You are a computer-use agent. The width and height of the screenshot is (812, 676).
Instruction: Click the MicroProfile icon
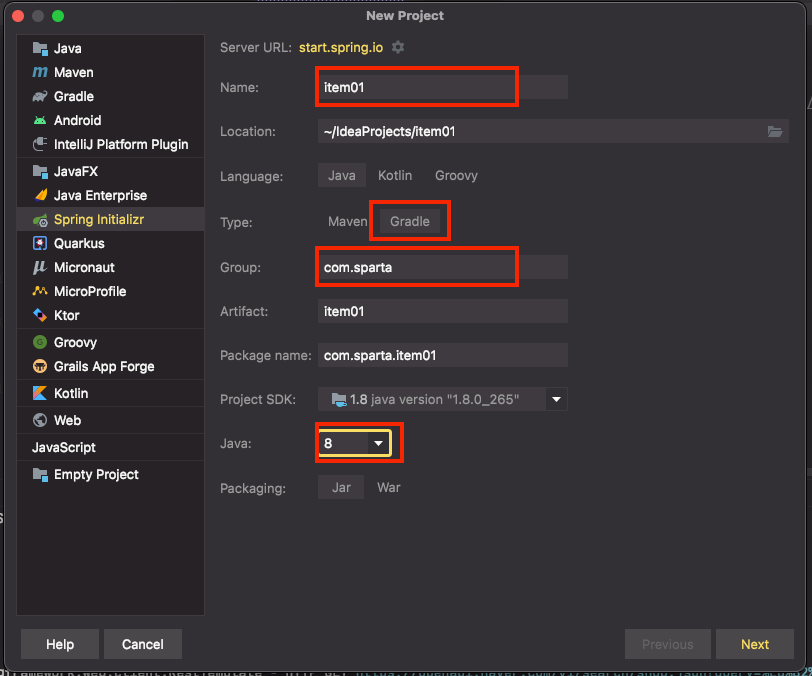tap(40, 291)
